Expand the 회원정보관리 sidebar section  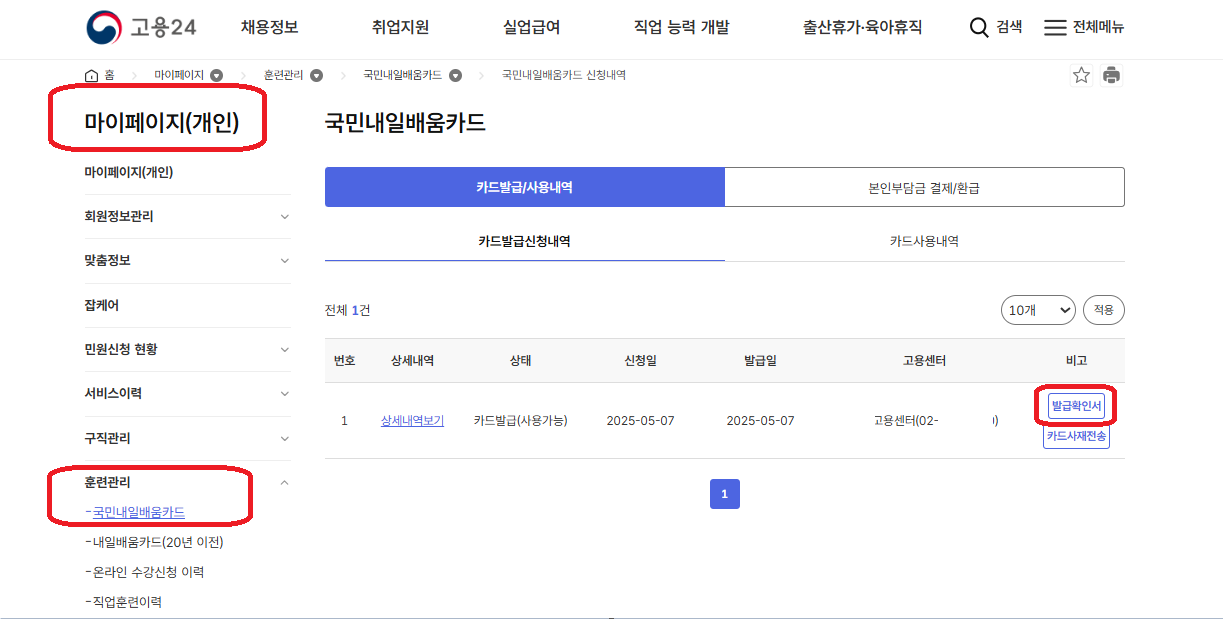coord(286,216)
